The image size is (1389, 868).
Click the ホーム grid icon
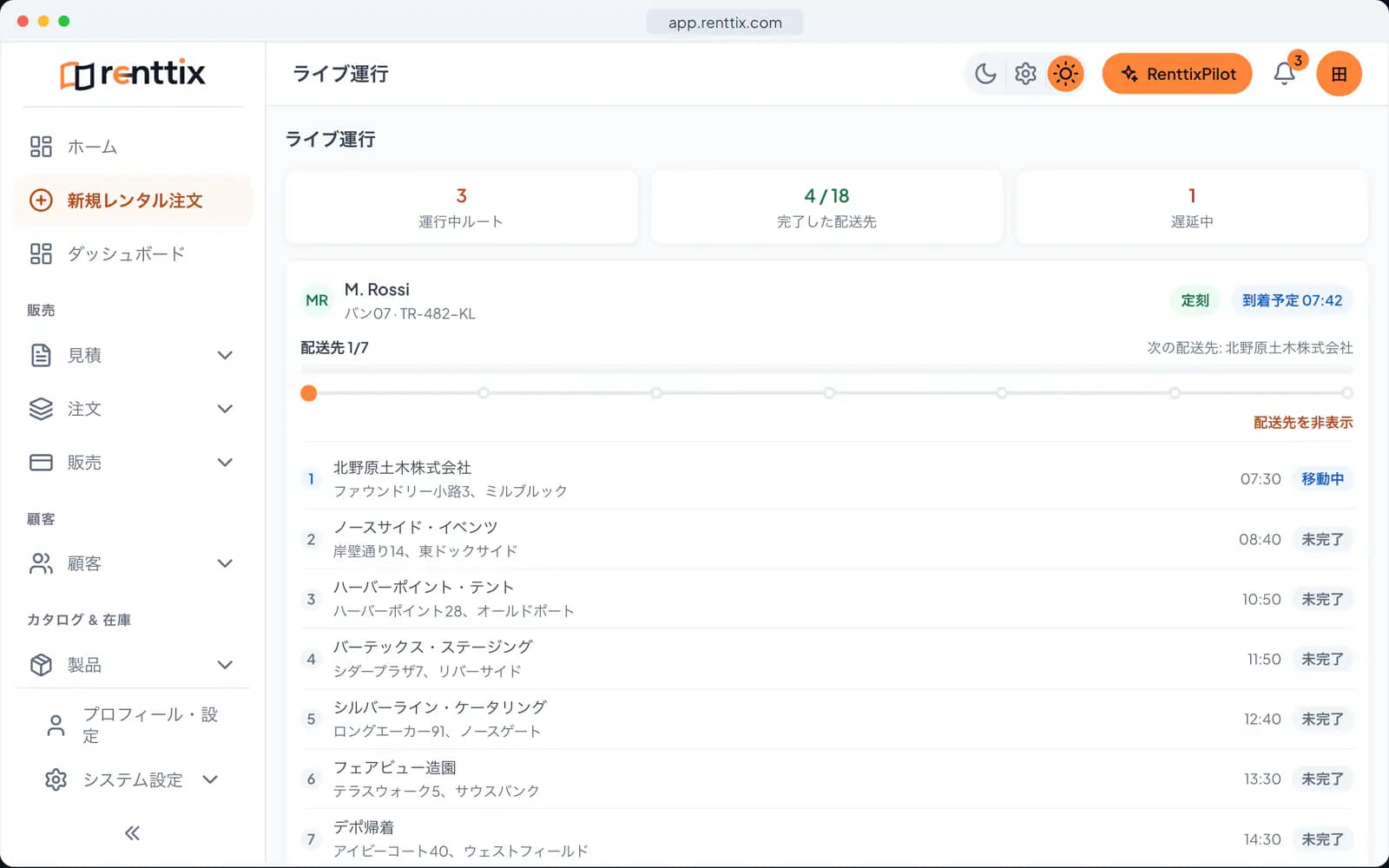[x=41, y=147]
